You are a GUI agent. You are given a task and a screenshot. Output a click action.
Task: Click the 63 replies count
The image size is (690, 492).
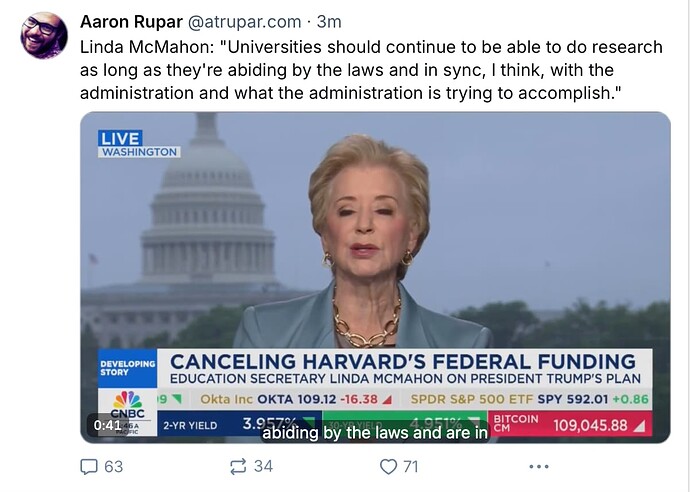[x=114, y=466]
